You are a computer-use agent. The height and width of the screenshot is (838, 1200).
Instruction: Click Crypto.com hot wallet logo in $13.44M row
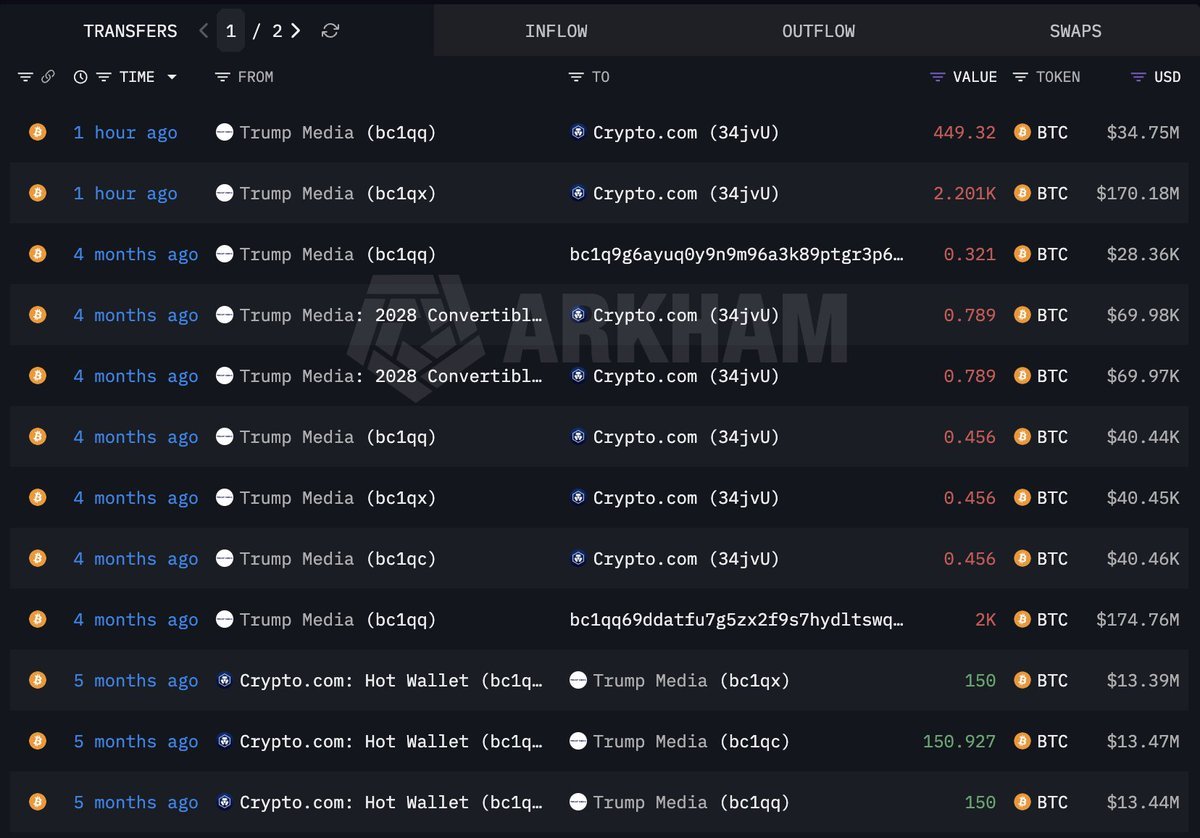pyautogui.click(x=225, y=802)
